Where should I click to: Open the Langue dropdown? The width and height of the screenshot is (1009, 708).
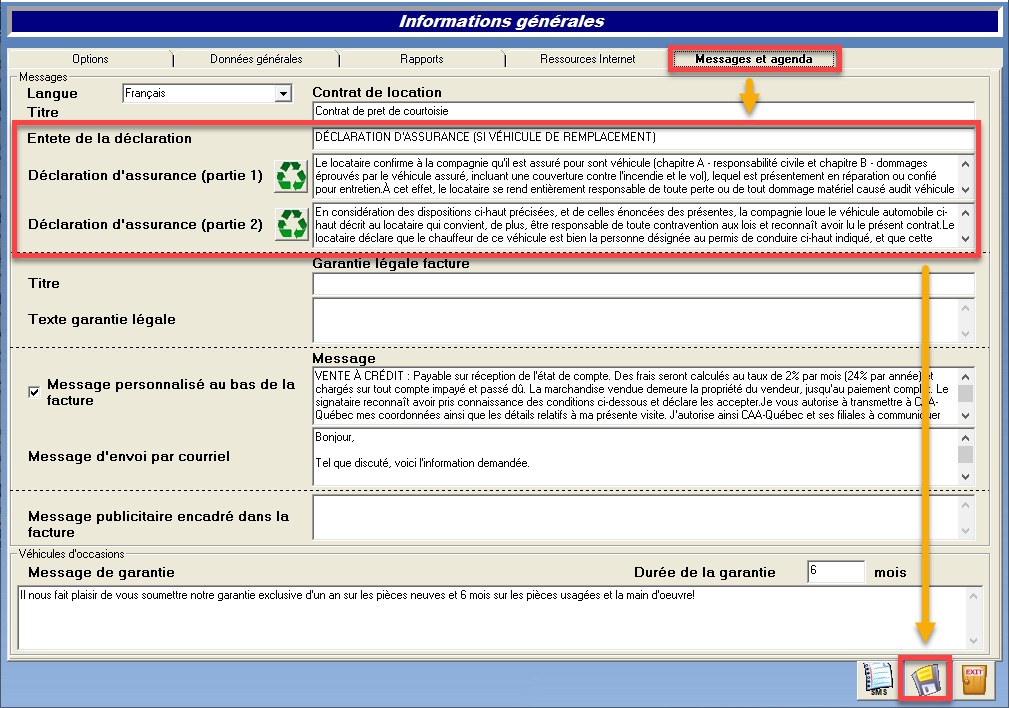click(283, 94)
